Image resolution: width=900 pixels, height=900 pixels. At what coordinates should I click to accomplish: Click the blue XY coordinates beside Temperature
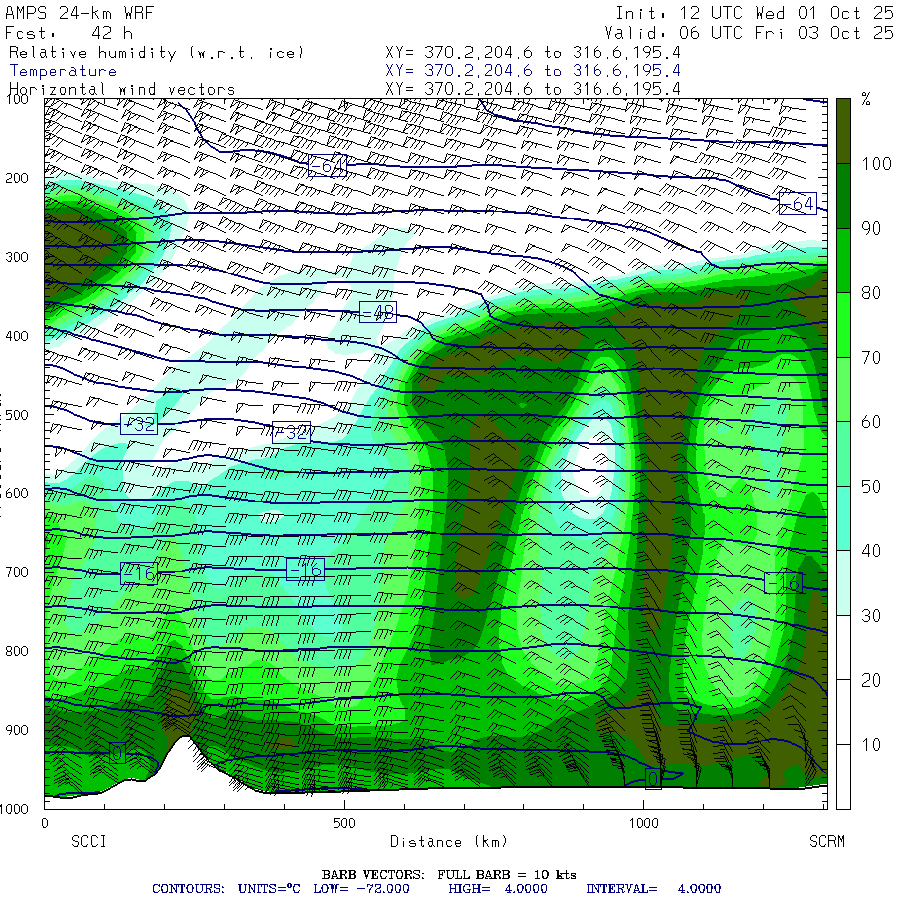(x=533, y=71)
